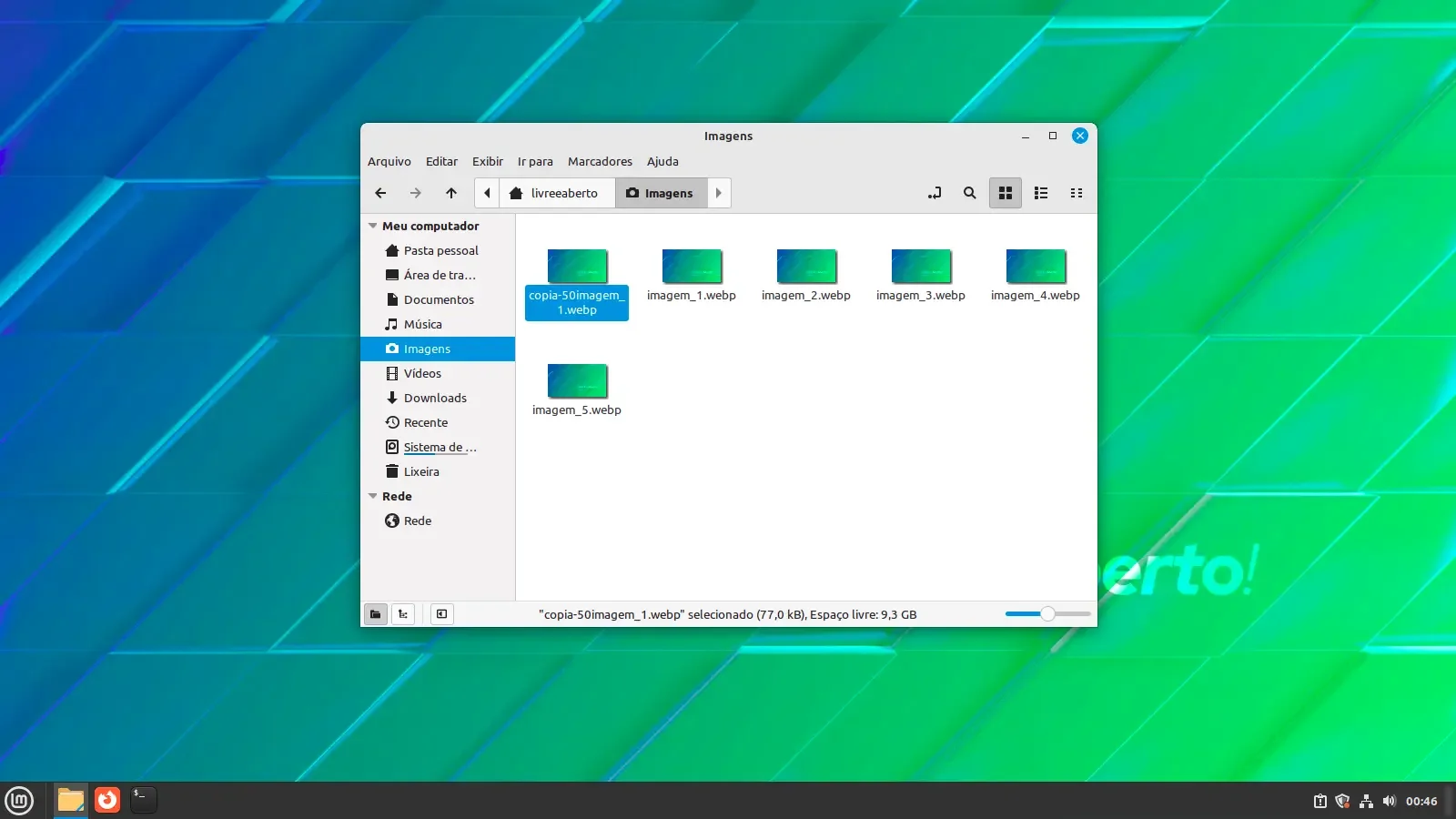Go back with the left arrow button

click(380, 193)
